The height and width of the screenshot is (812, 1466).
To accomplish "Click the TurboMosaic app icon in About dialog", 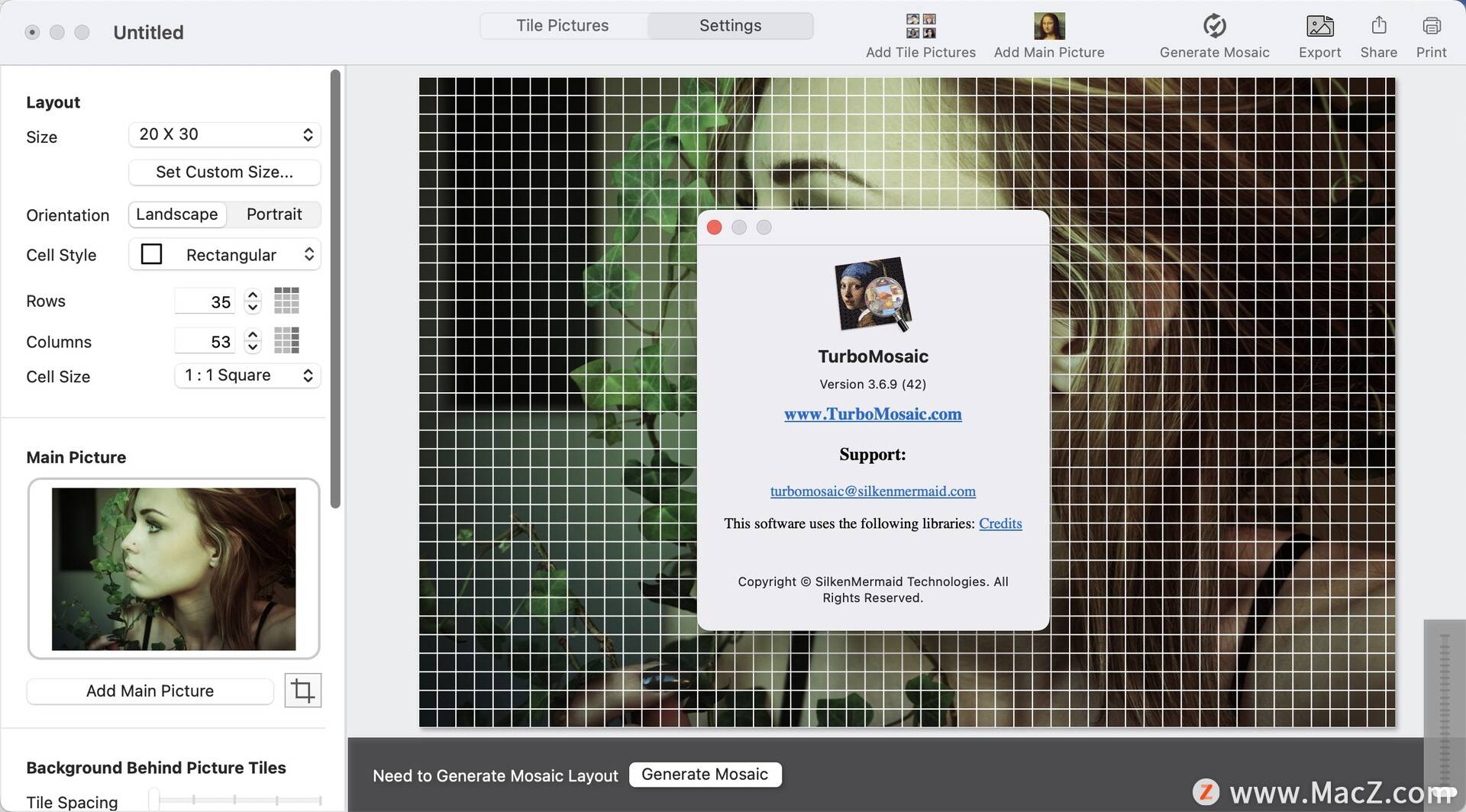I will pos(873,295).
